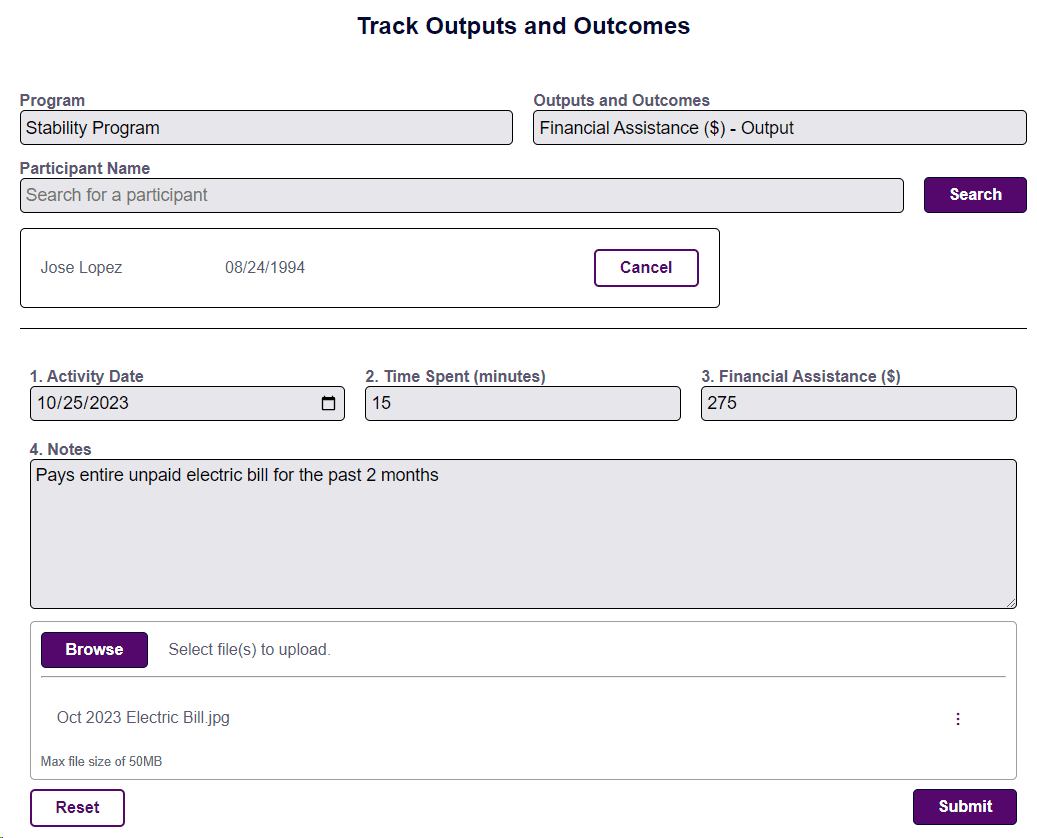Edit the Time Spent minutes field
Screen dimensions: 1037x838
[522, 404]
